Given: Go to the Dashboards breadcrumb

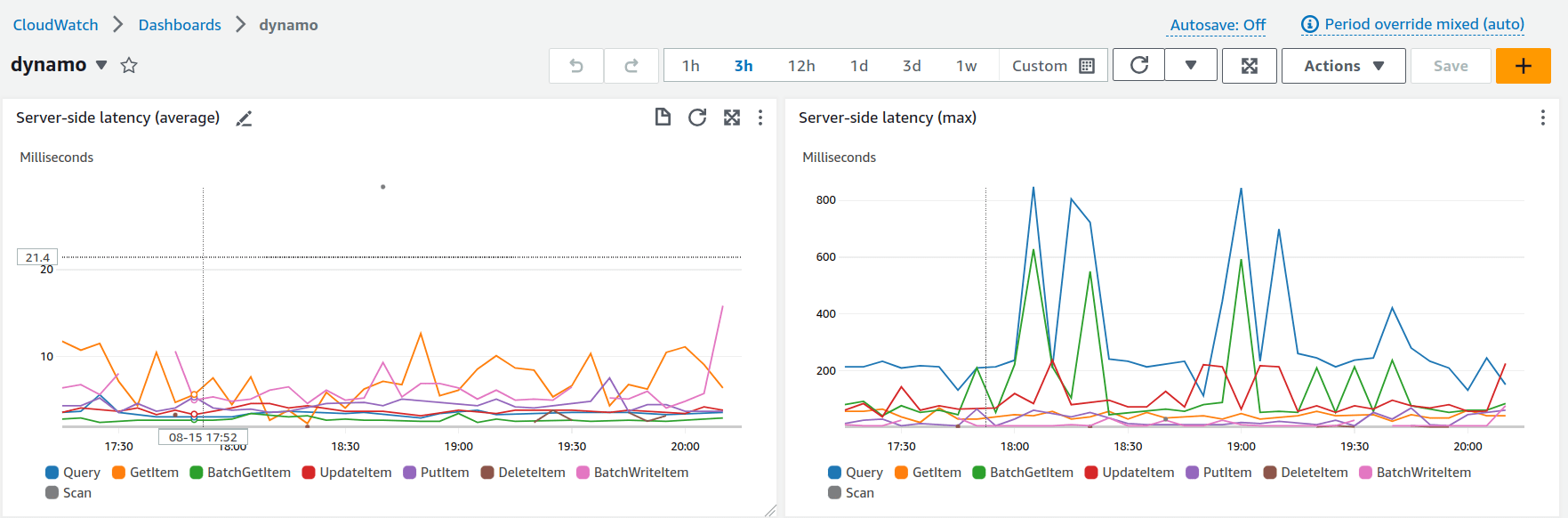Looking at the screenshot, I should click(180, 25).
